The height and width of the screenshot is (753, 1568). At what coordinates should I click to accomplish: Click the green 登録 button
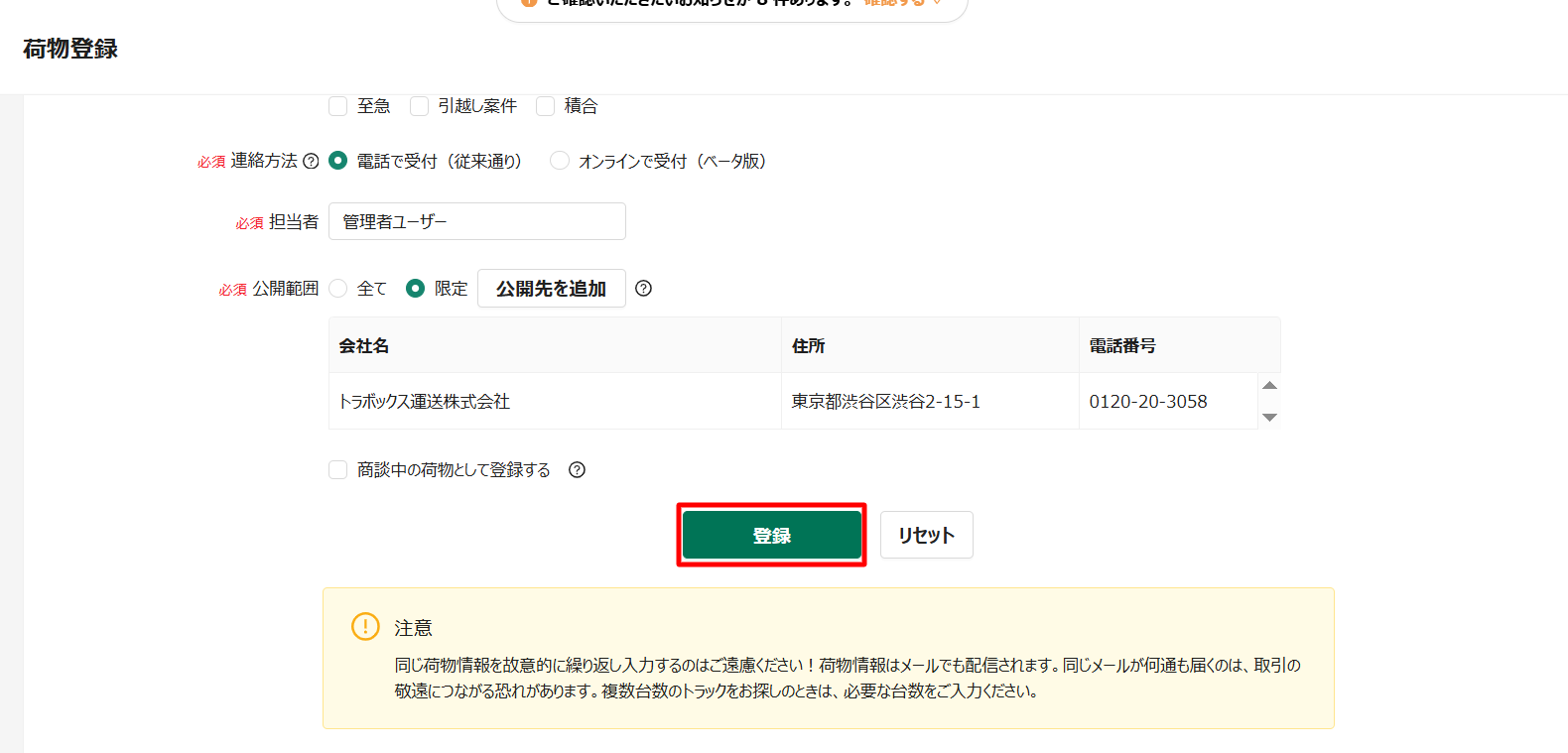[771, 535]
